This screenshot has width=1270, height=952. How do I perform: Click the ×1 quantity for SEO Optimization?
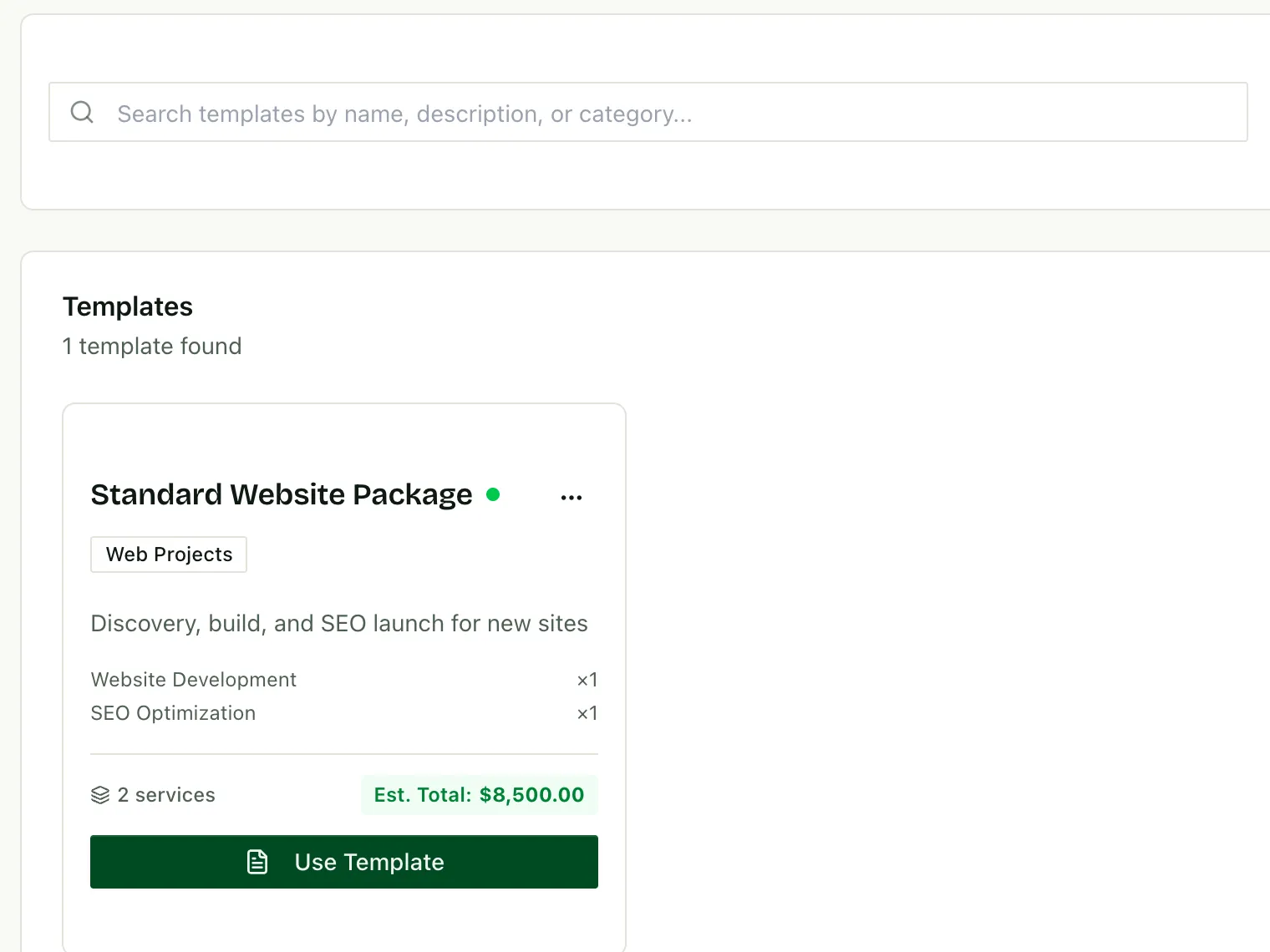[x=587, y=713]
